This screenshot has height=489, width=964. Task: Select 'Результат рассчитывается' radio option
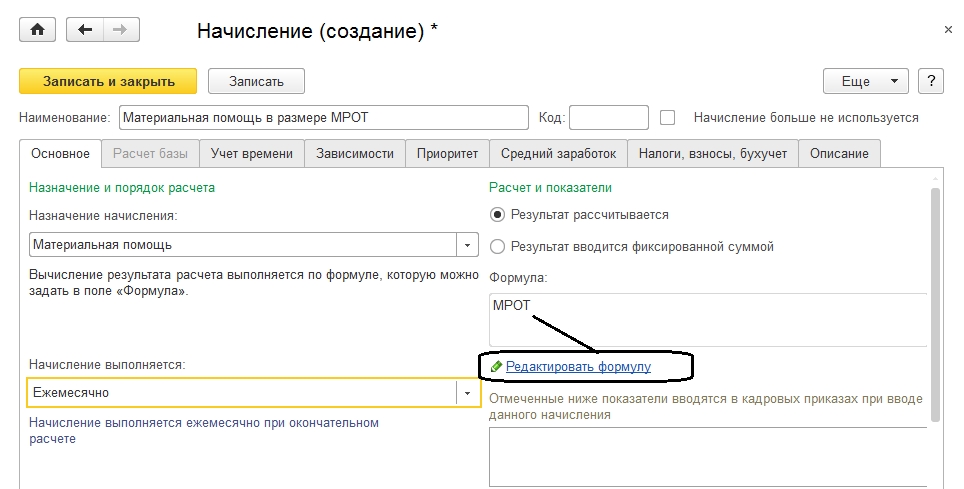coord(498,214)
